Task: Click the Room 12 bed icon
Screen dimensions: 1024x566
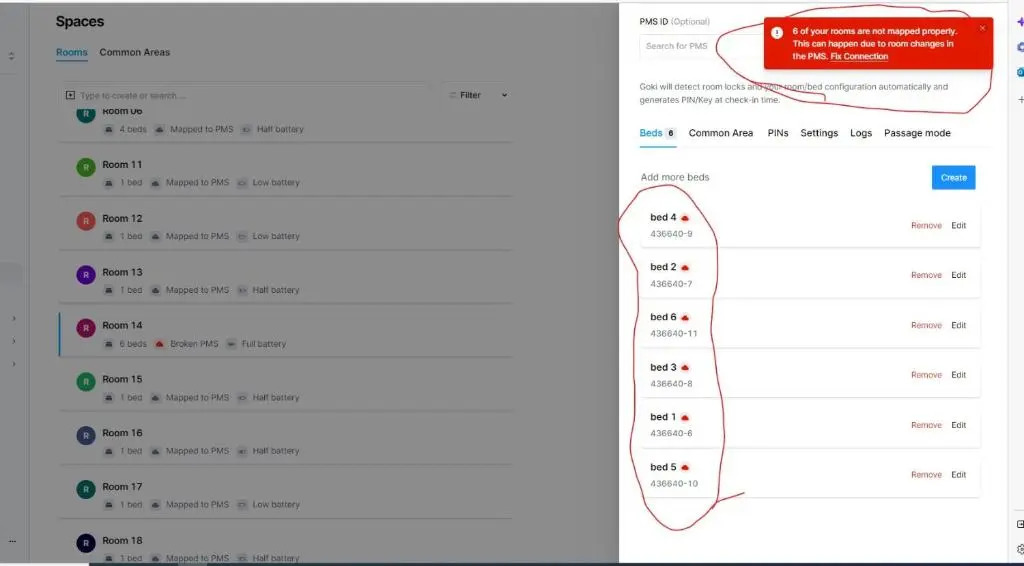Action: (108, 237)
